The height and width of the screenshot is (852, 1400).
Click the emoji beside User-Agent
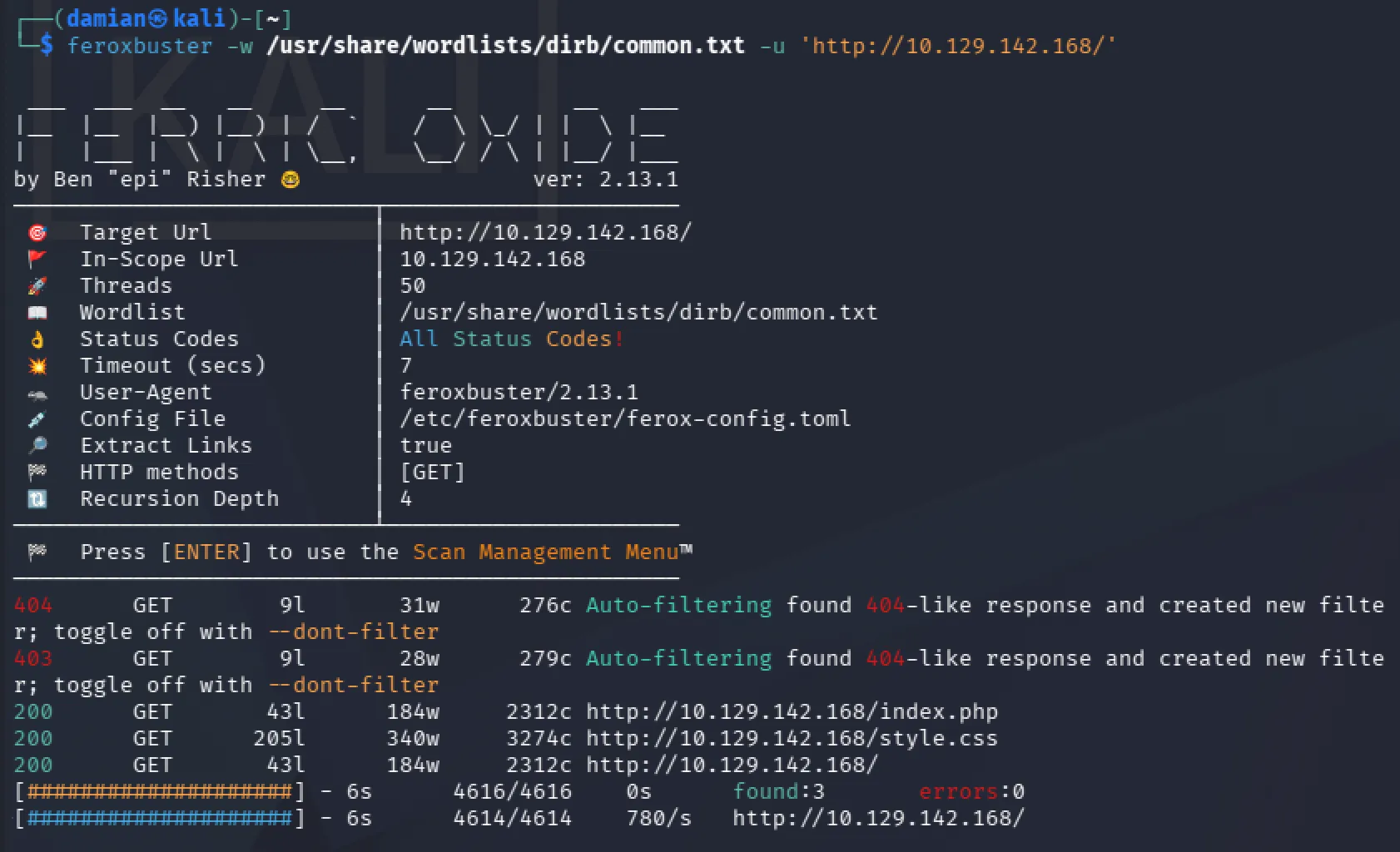[x=37, y=394]
